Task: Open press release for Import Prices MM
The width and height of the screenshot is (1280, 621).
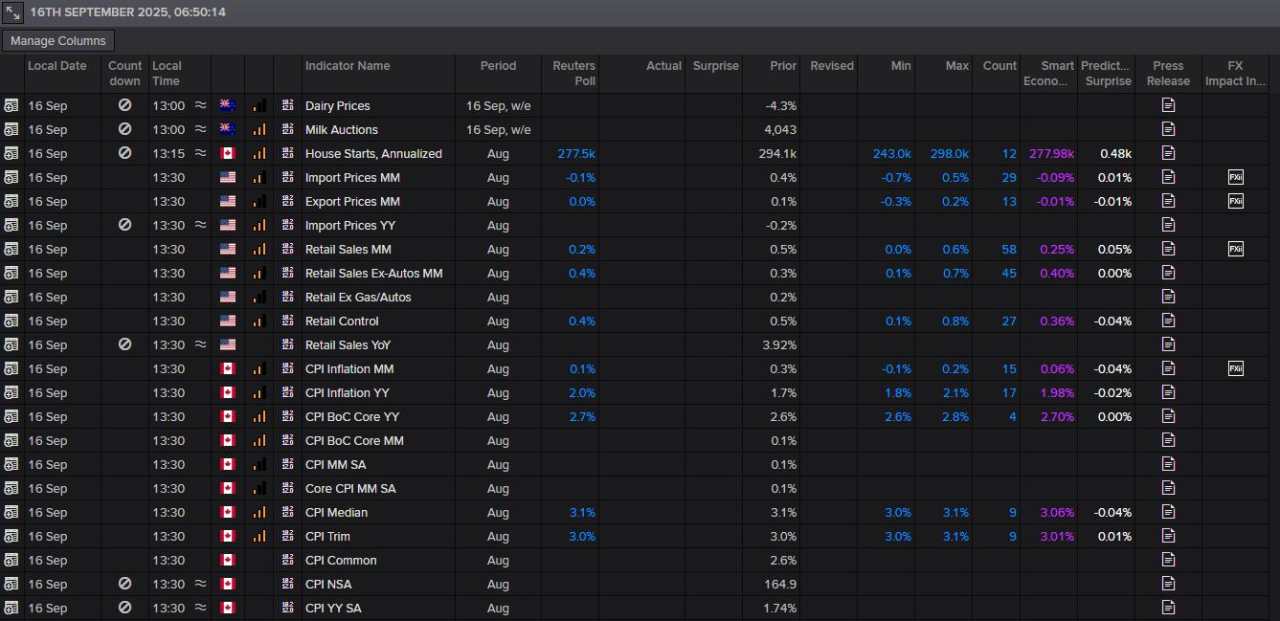Action: pos(1168,177)
